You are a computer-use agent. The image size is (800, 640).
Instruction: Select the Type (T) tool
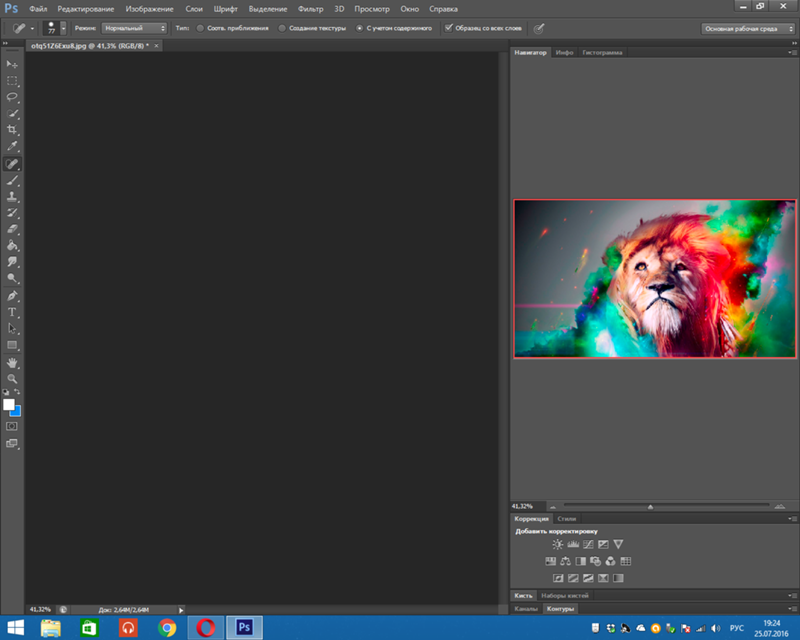tap(13, 312)
